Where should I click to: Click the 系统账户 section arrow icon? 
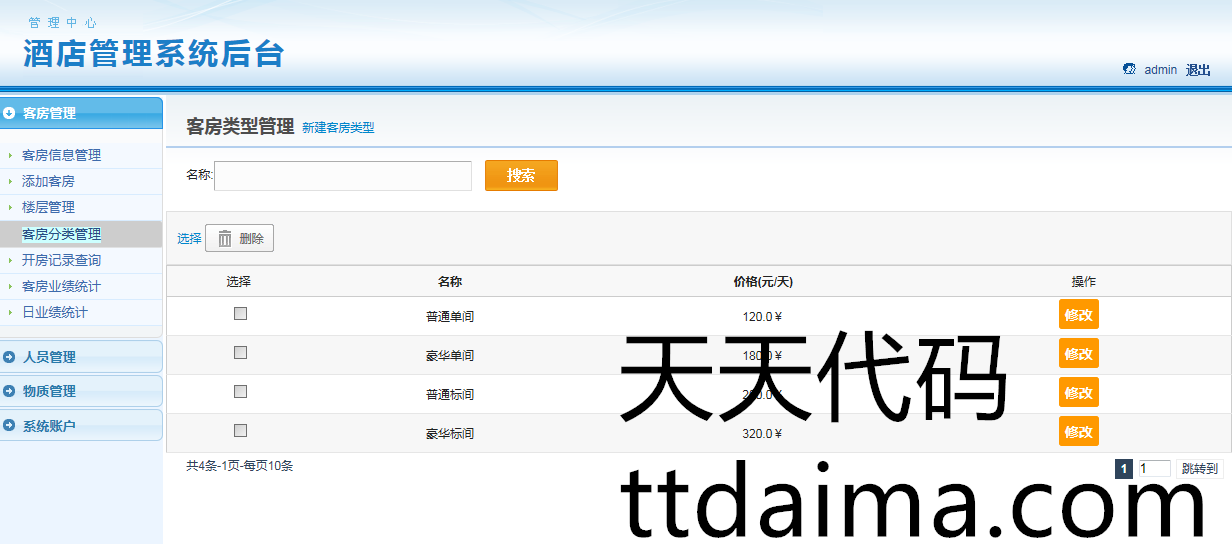coord(9,426)
